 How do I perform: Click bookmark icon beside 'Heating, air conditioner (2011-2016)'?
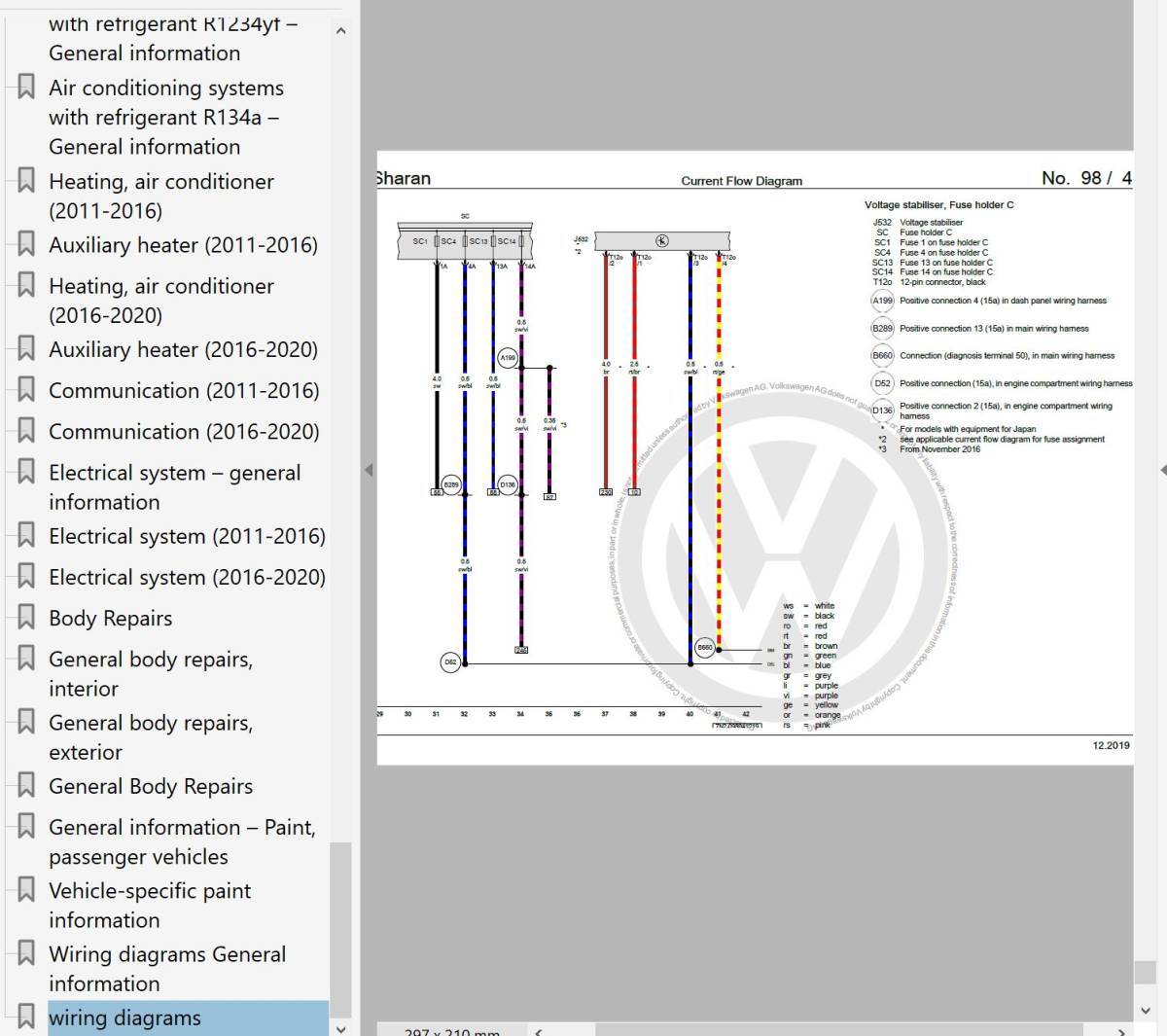26,180
